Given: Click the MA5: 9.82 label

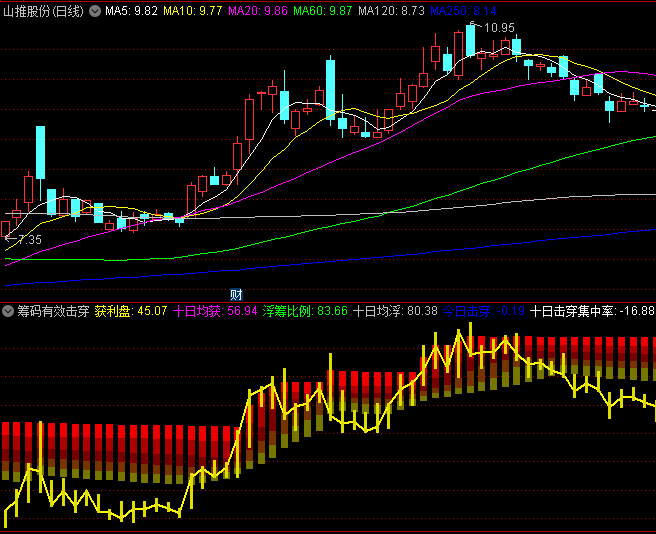Looking at the screenshot, I should coord(131,11).
